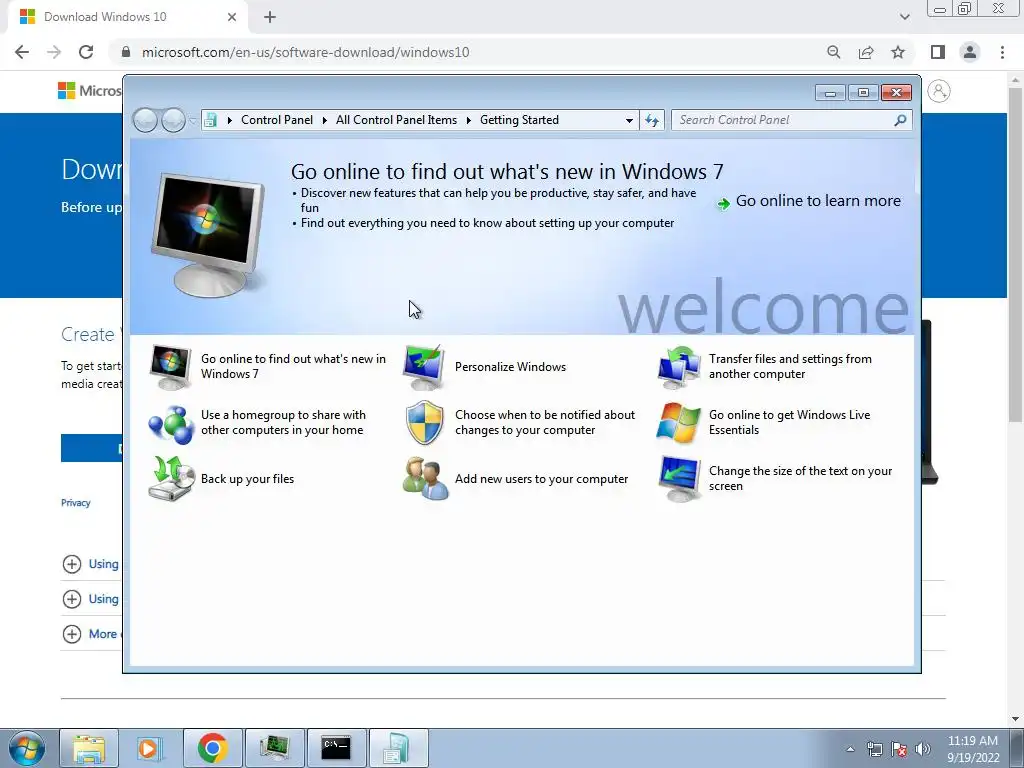Open the Change text size icon
The image size is (1024, 768).
679,479
